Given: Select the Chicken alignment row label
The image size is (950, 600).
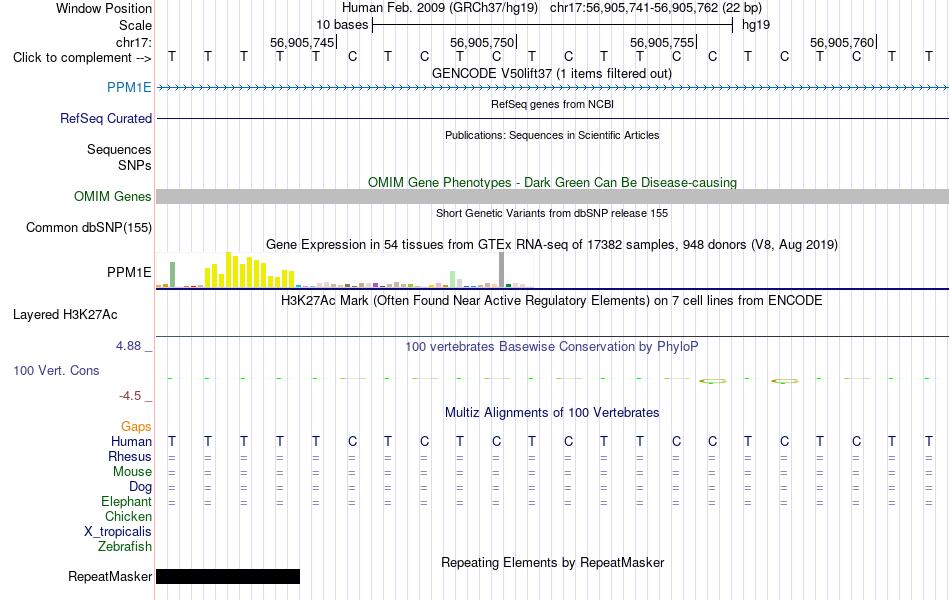Looking at the screenshot, I should click(x=128, y=516).
